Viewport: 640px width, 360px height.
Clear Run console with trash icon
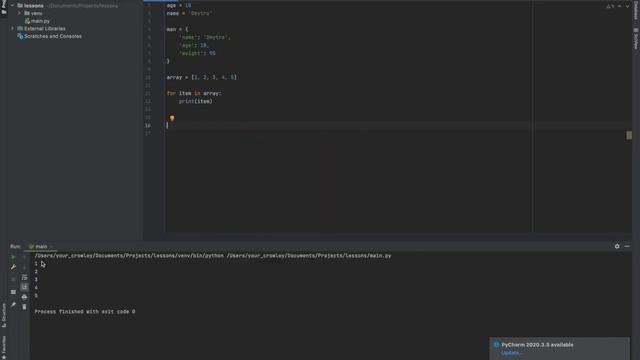tap(24, 307)
